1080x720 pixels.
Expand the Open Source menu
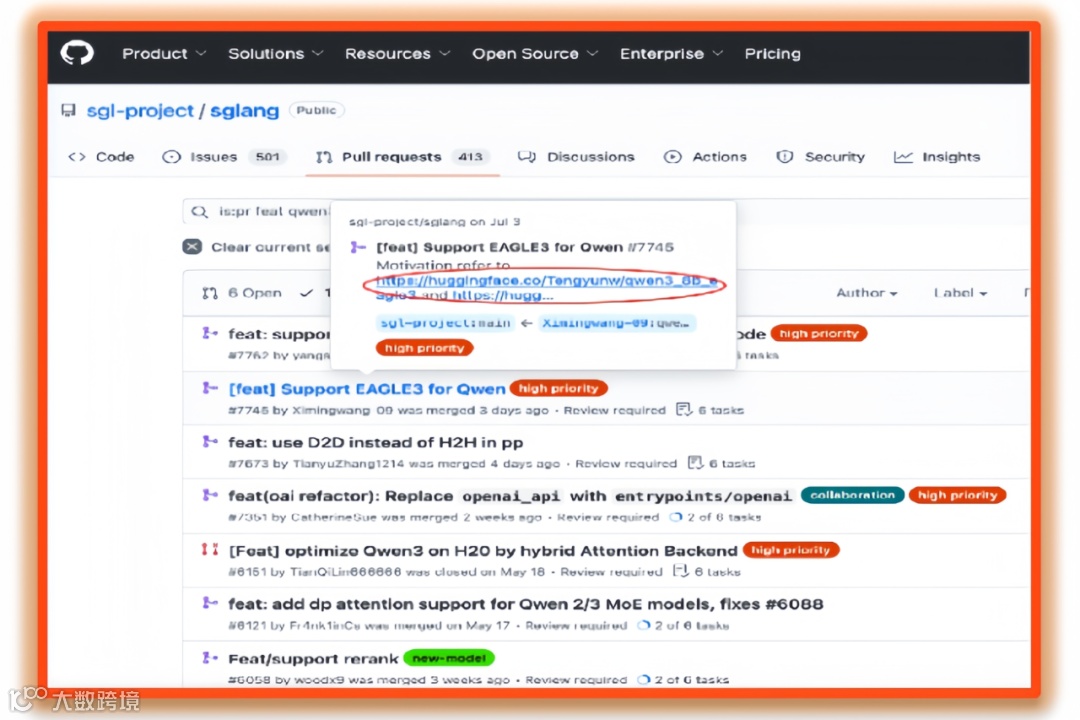534,54
